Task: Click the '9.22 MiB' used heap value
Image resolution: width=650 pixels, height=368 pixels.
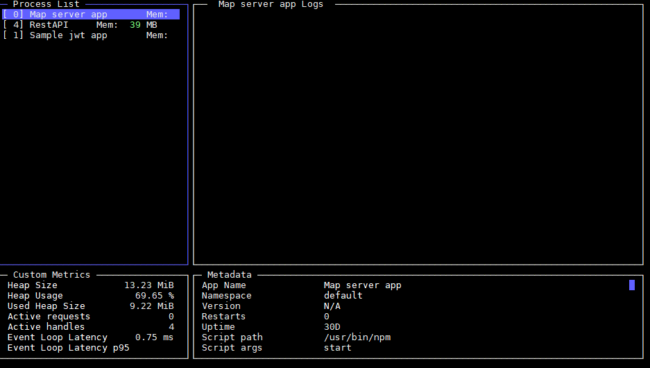Action: pyautogui.click(x=152, y=306)
